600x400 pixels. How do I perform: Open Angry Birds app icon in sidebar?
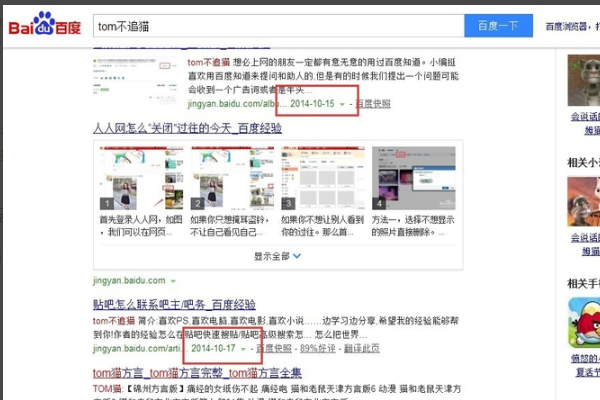point(584,323)
